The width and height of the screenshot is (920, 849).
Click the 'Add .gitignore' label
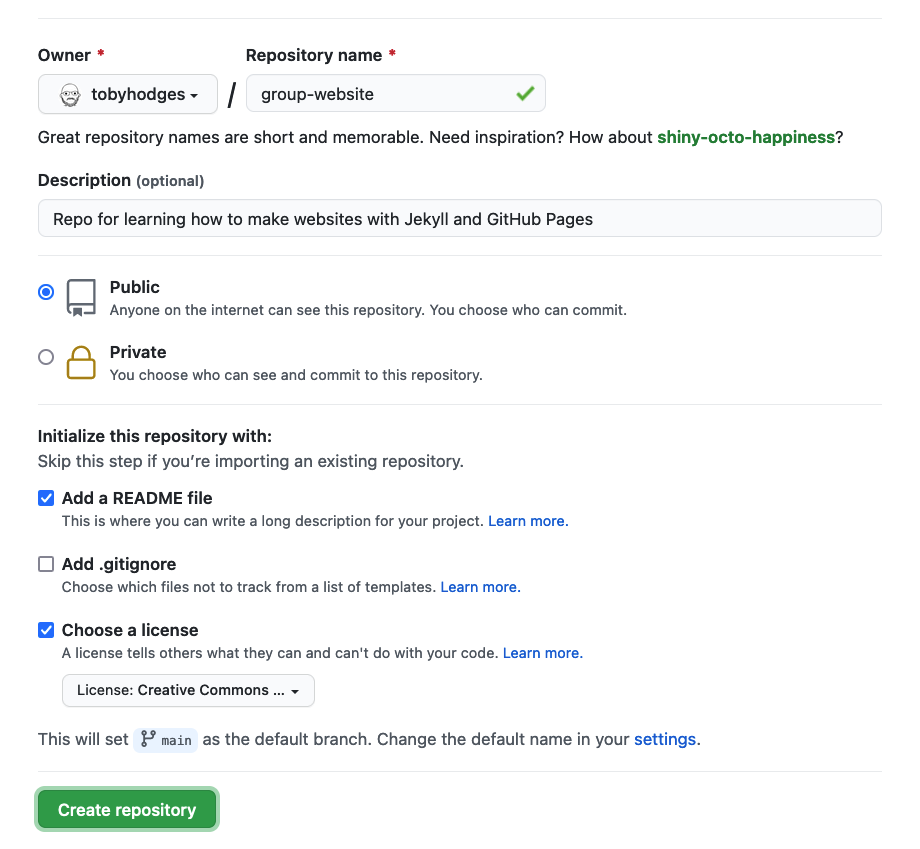[119, 564]
